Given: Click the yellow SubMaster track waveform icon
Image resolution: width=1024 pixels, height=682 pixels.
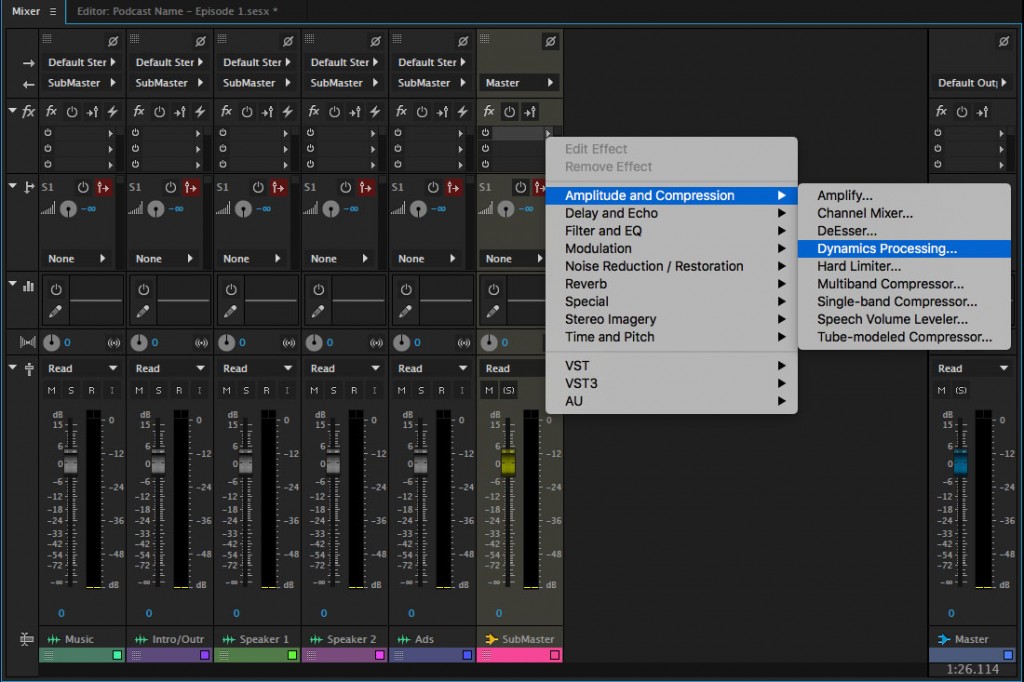Looking at the screenshot, I should [x=491, y=638].
